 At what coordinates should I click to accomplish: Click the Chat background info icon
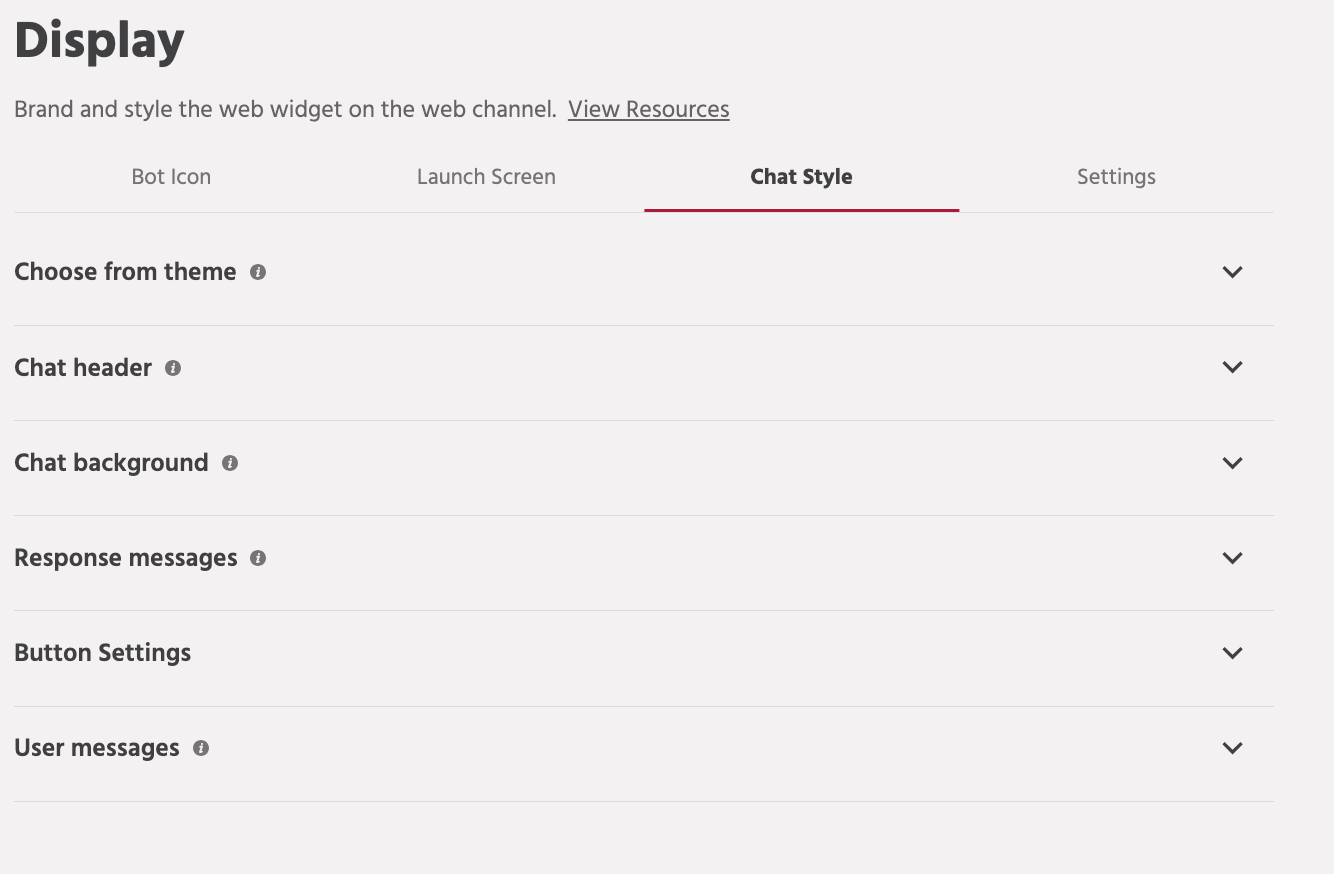230,463
